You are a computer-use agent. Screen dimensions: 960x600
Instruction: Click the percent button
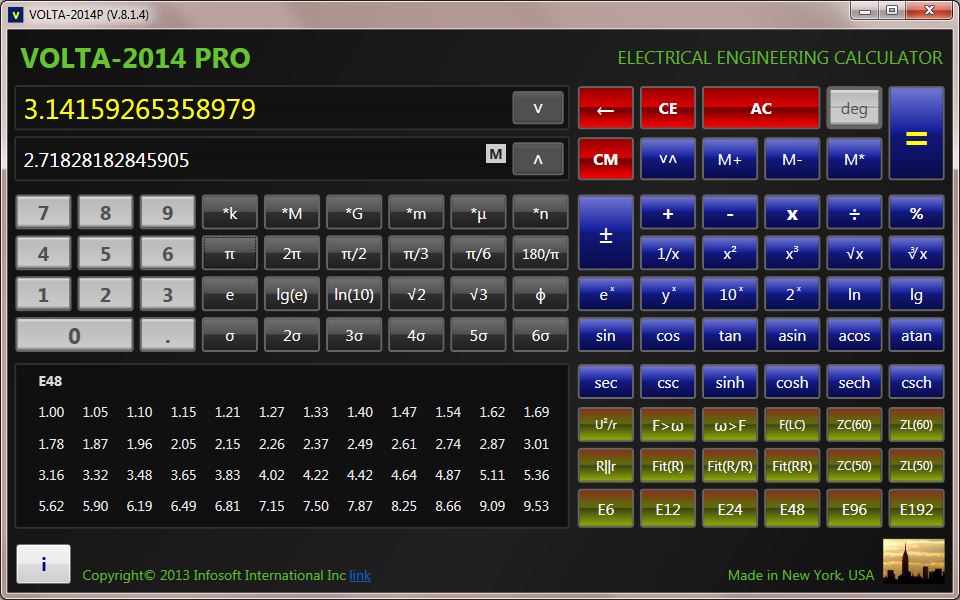pyautogui.click(x=916, y=212)
